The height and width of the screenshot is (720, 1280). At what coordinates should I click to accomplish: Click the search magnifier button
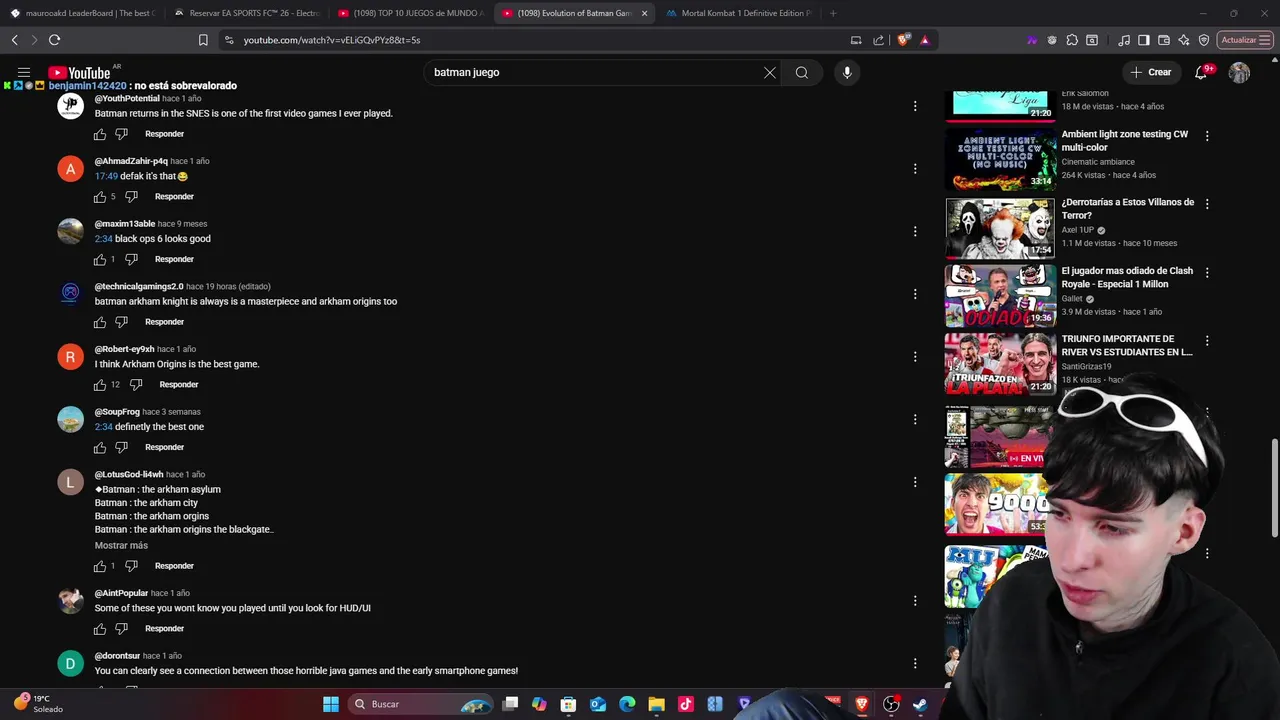(802, 72)
